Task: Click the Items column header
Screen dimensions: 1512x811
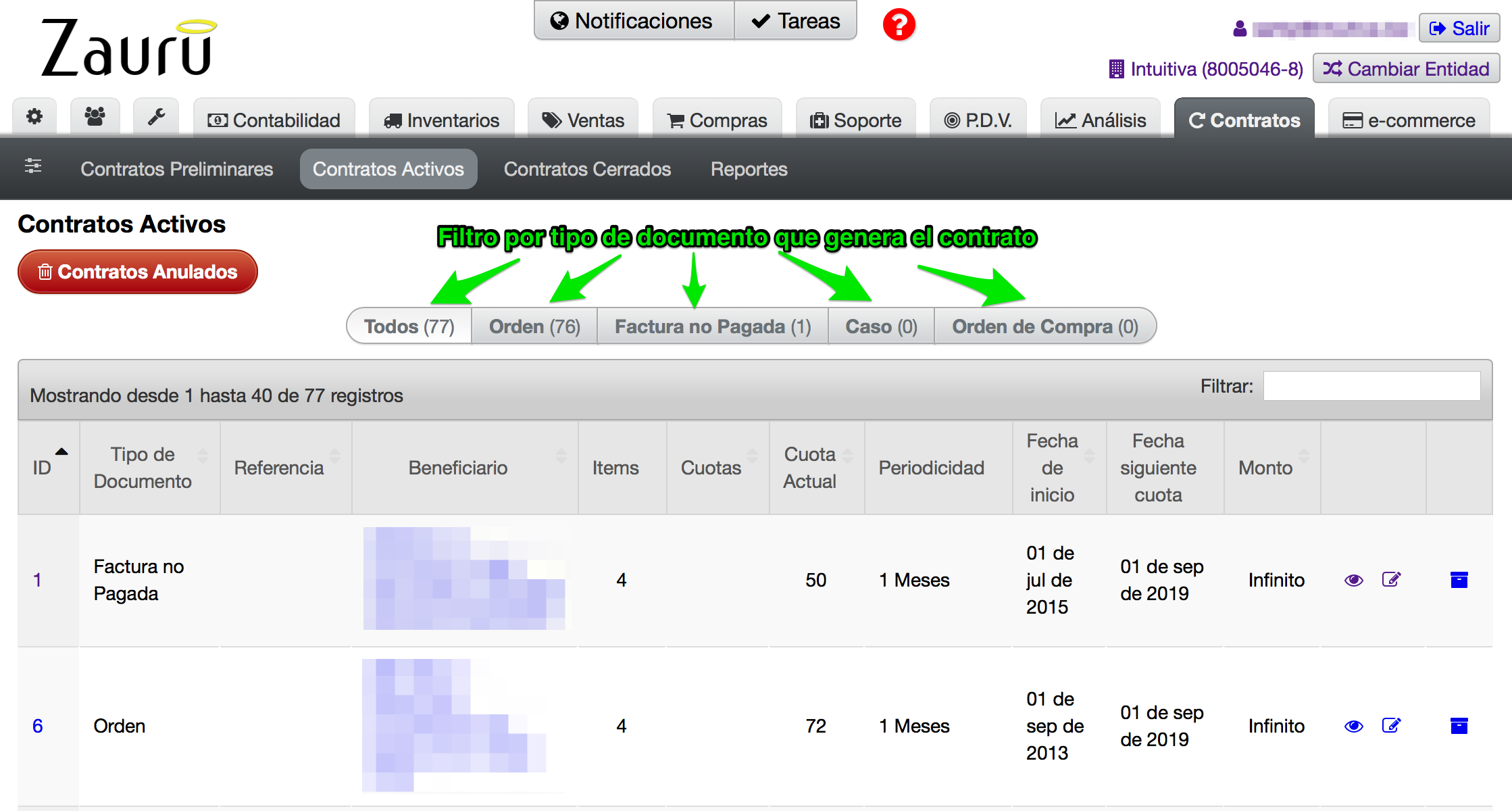Action: [622, 468]
